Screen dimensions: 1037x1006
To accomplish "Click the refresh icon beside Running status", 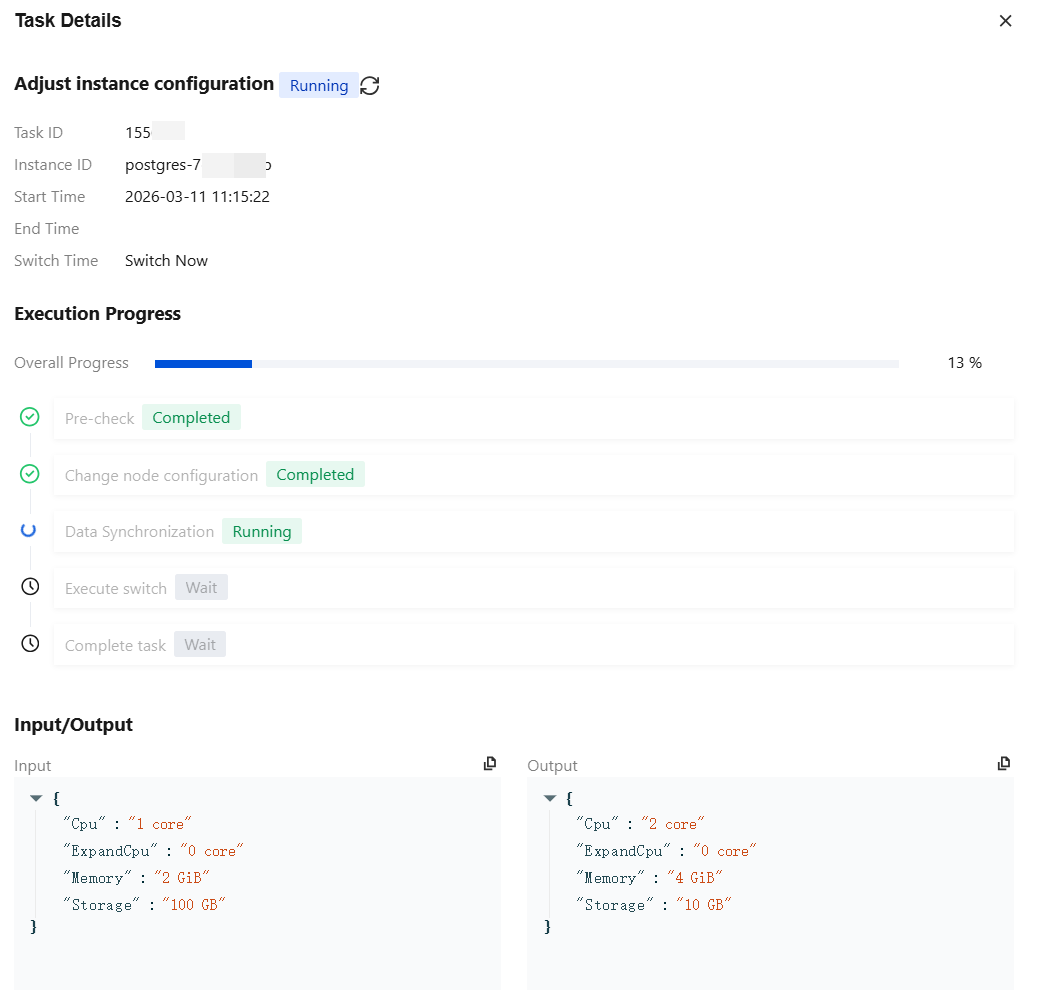I will (x=370, y=86).
